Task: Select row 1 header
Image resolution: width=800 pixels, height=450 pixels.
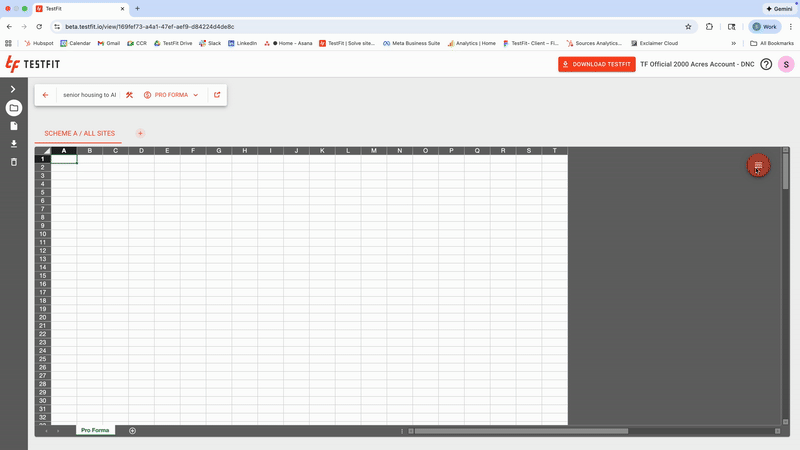Action: [43, 159]
